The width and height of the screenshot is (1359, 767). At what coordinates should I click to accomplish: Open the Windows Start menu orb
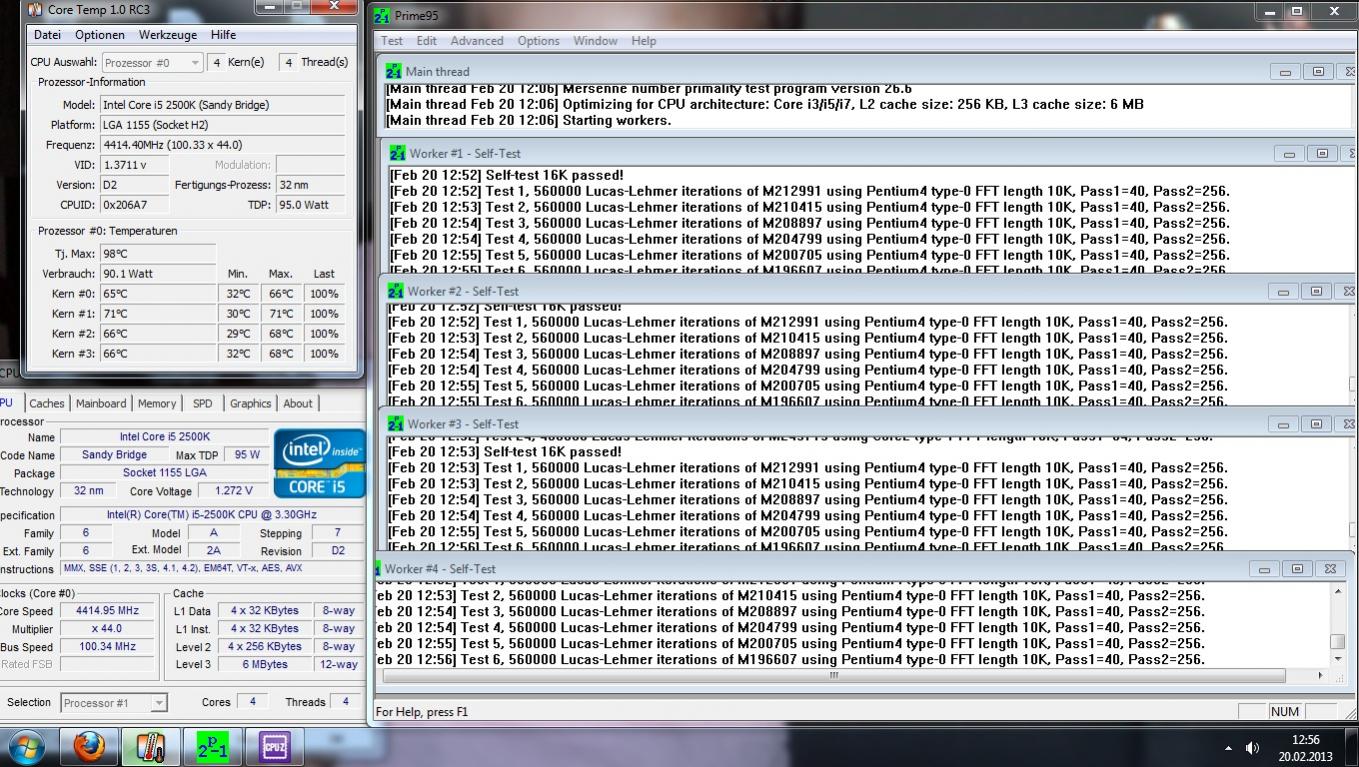(x=27, y=747)
